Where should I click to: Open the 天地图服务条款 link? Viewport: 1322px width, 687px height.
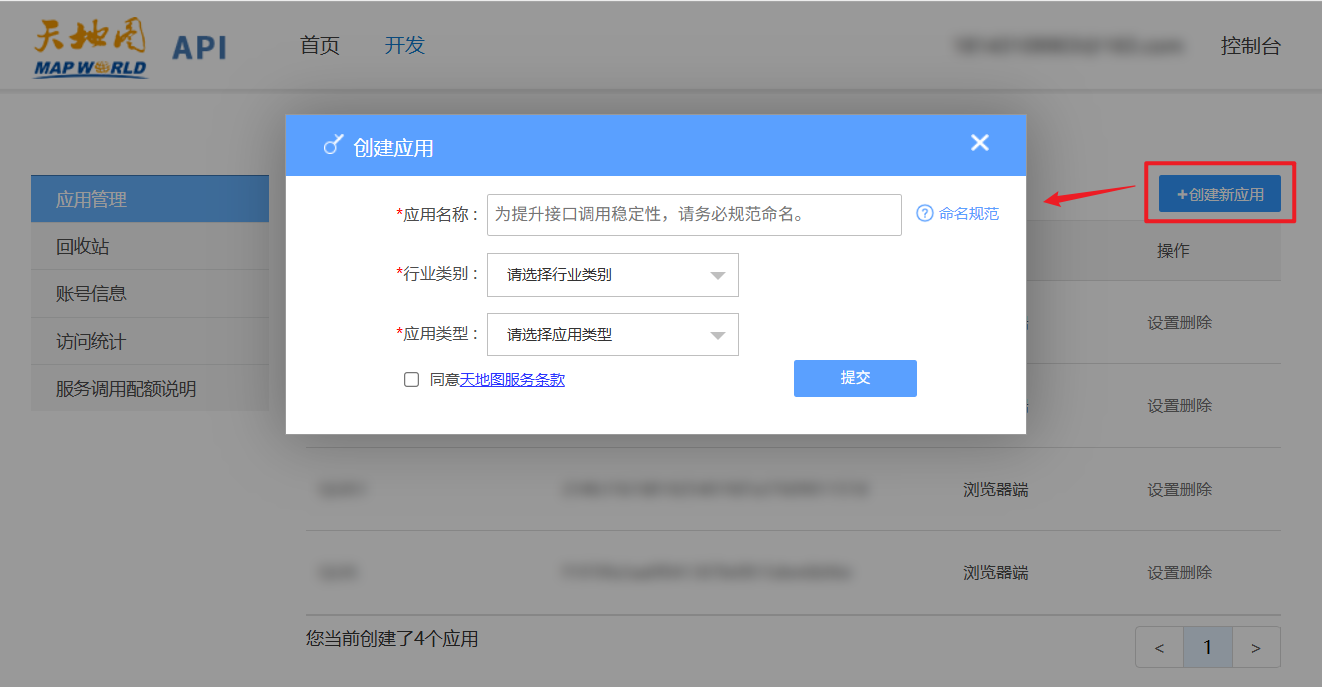pos(512,380)
